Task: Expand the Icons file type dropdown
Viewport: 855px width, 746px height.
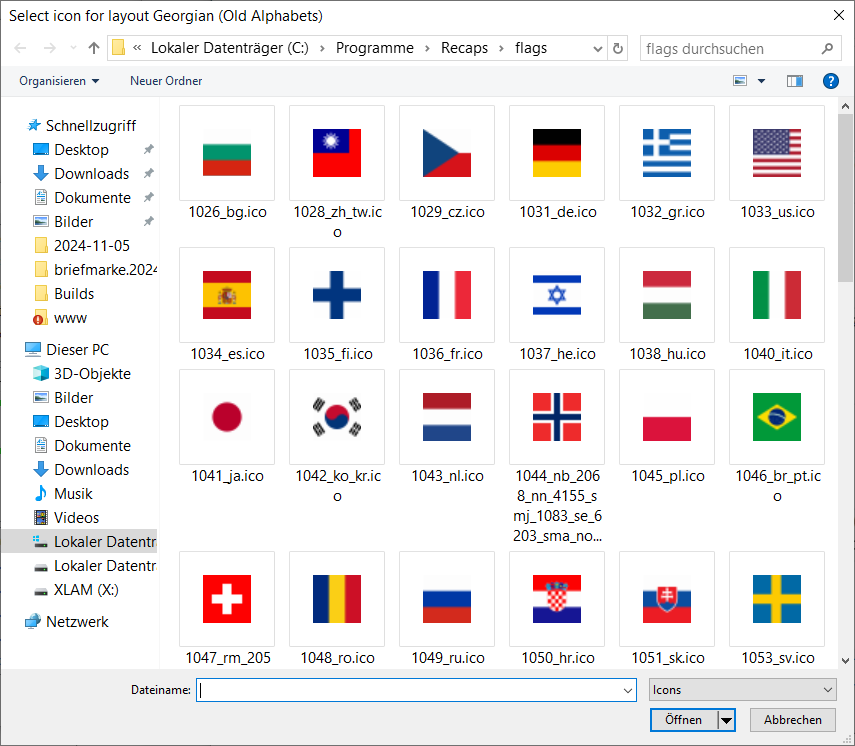Action: [x=827, y=690]
